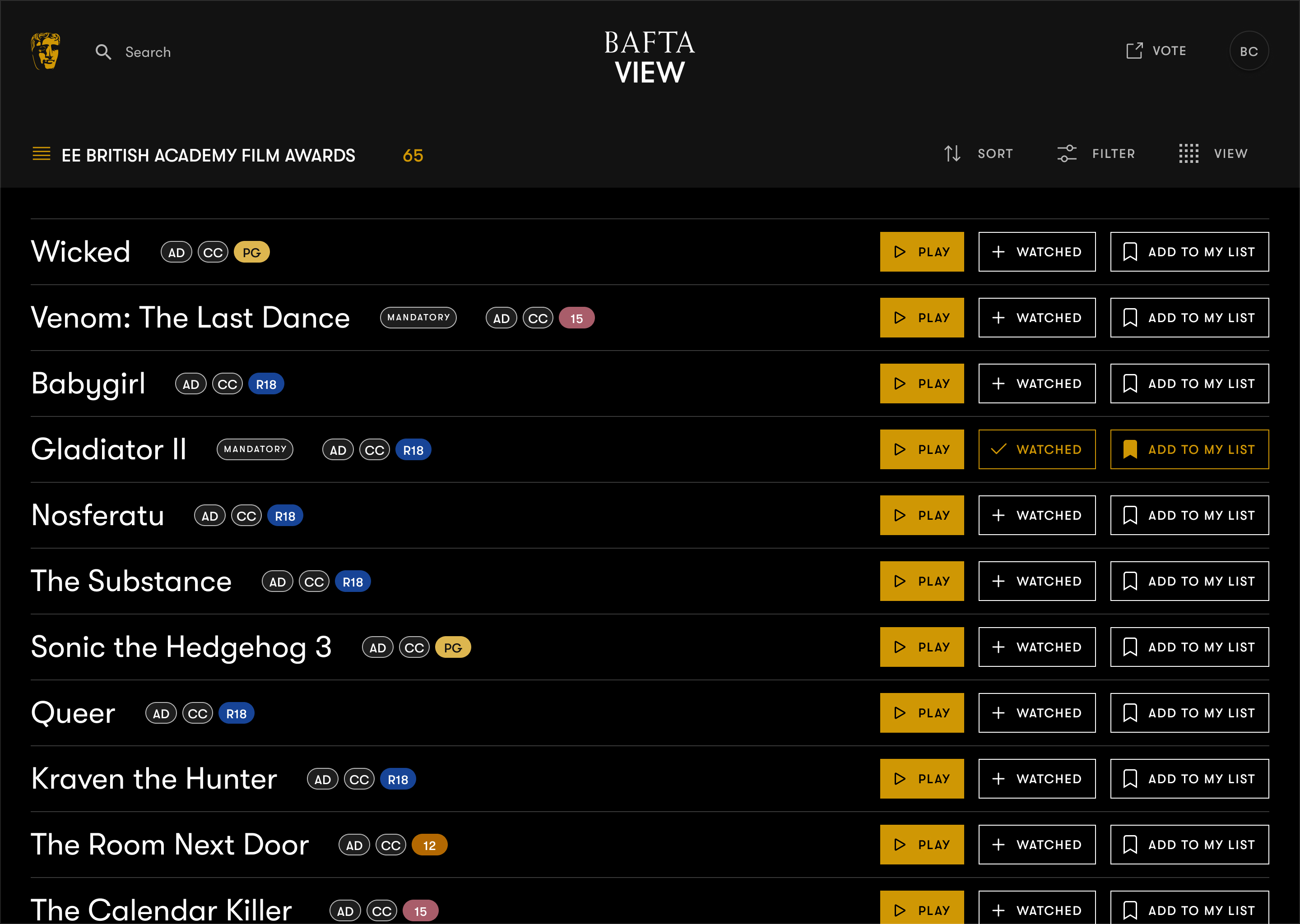This screenshot has width=1300, height=924.
Task: Play Nosferatu
Action: coord(921,516)
